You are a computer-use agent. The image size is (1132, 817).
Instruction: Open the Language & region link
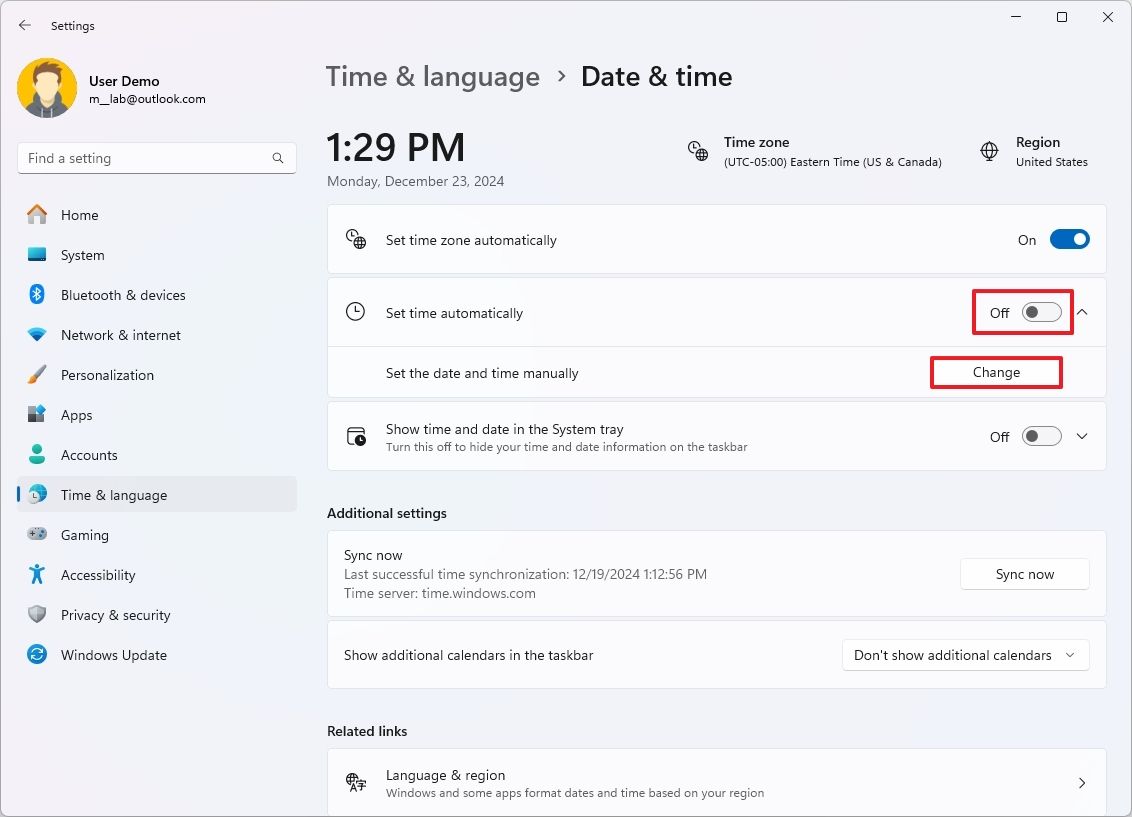716,783
